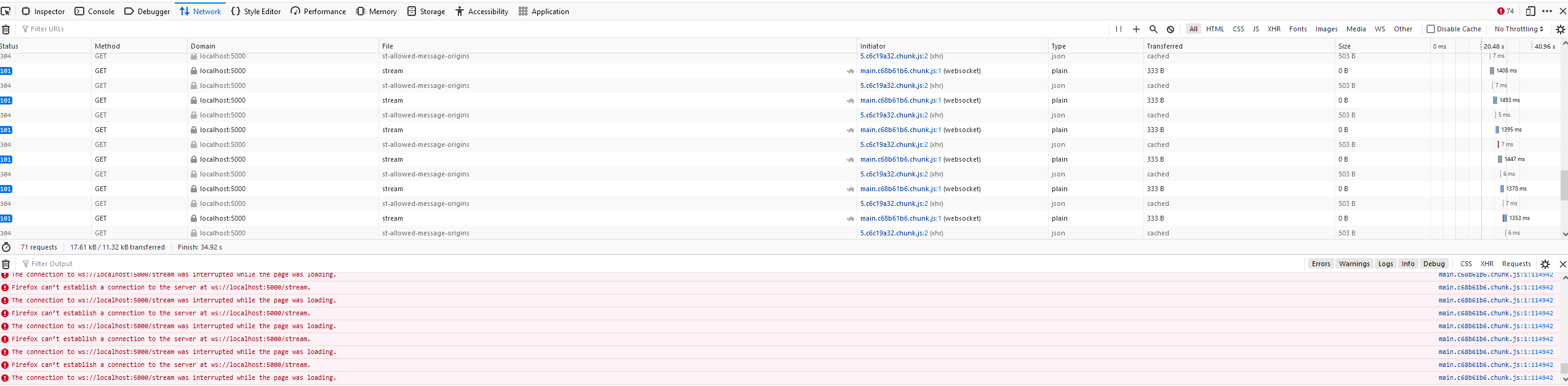Screen dimensions: 1568x386
Task: Sort by the Method column header
Action: point(139,46)
